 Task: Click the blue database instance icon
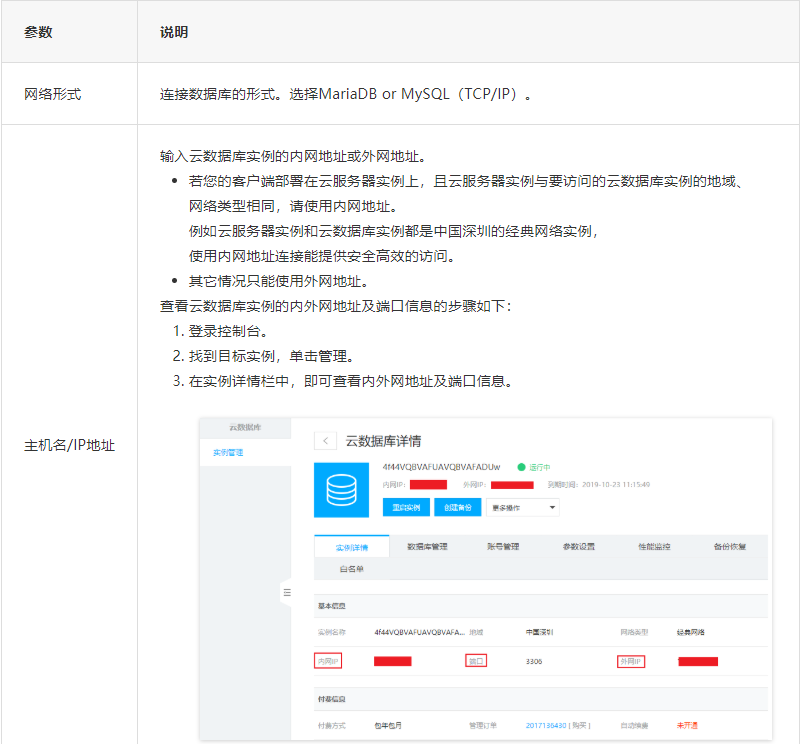pyautogui.click(x=342, y=490)
